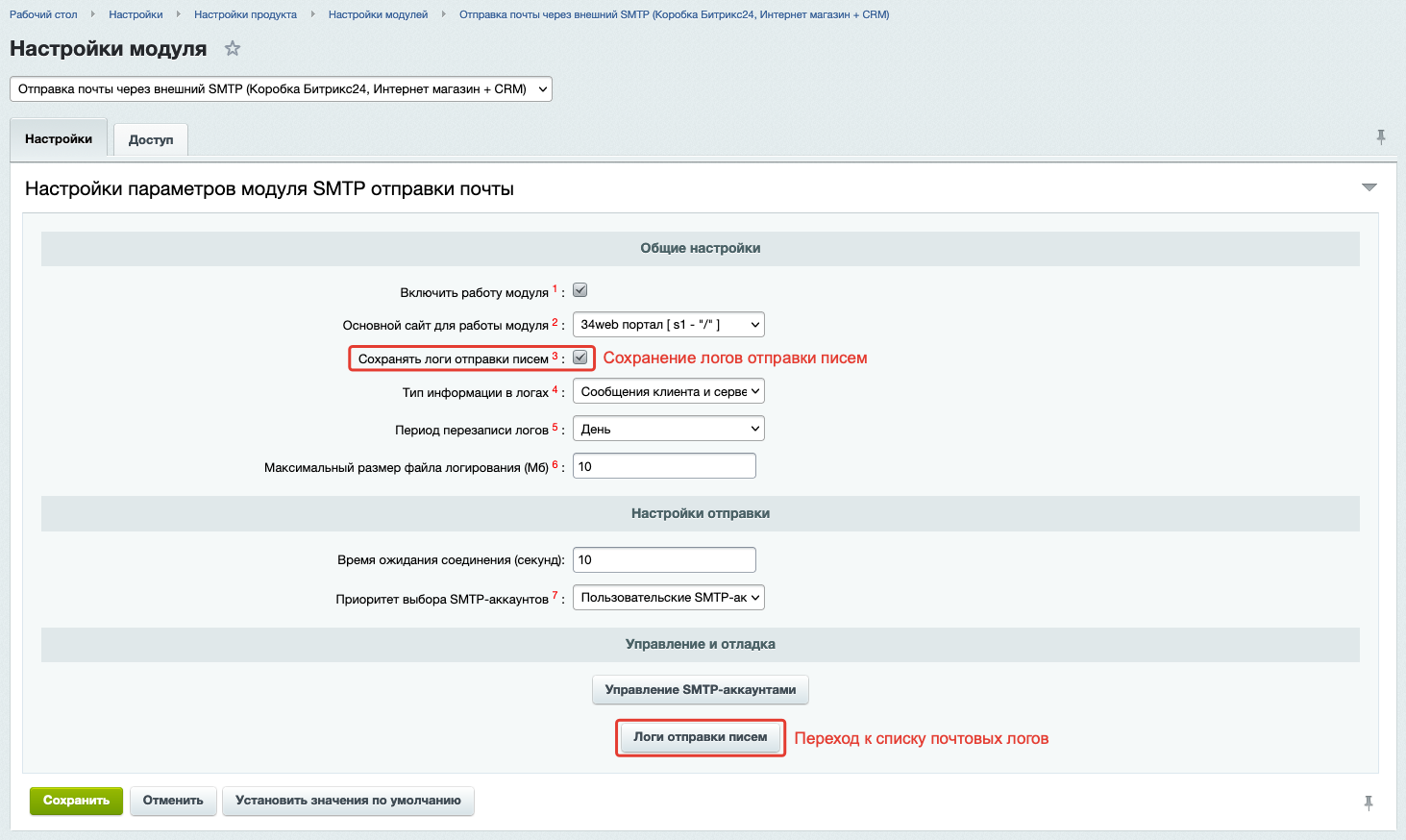Click the 'Период перезаписи логов' label
The height and width of the screenshot is (840, 1406).
(x=471, y=430)
